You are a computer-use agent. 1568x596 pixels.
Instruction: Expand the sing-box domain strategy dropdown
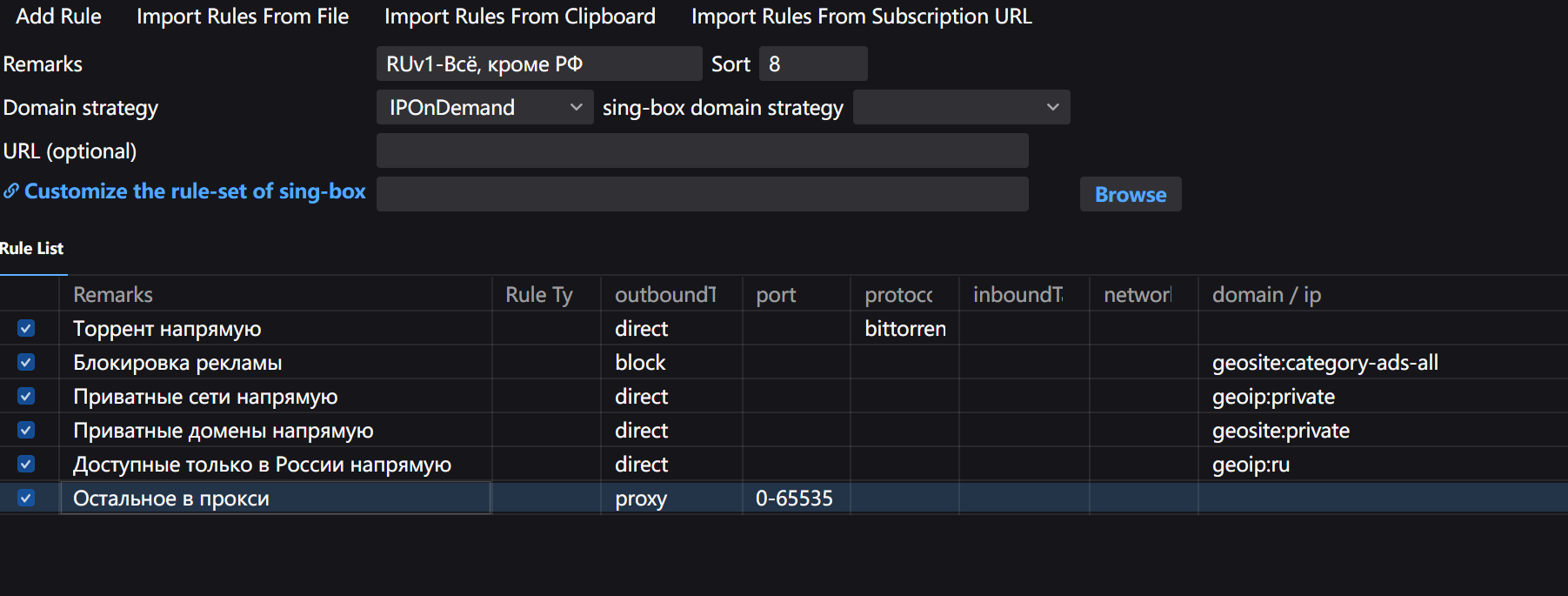(961, 108)
